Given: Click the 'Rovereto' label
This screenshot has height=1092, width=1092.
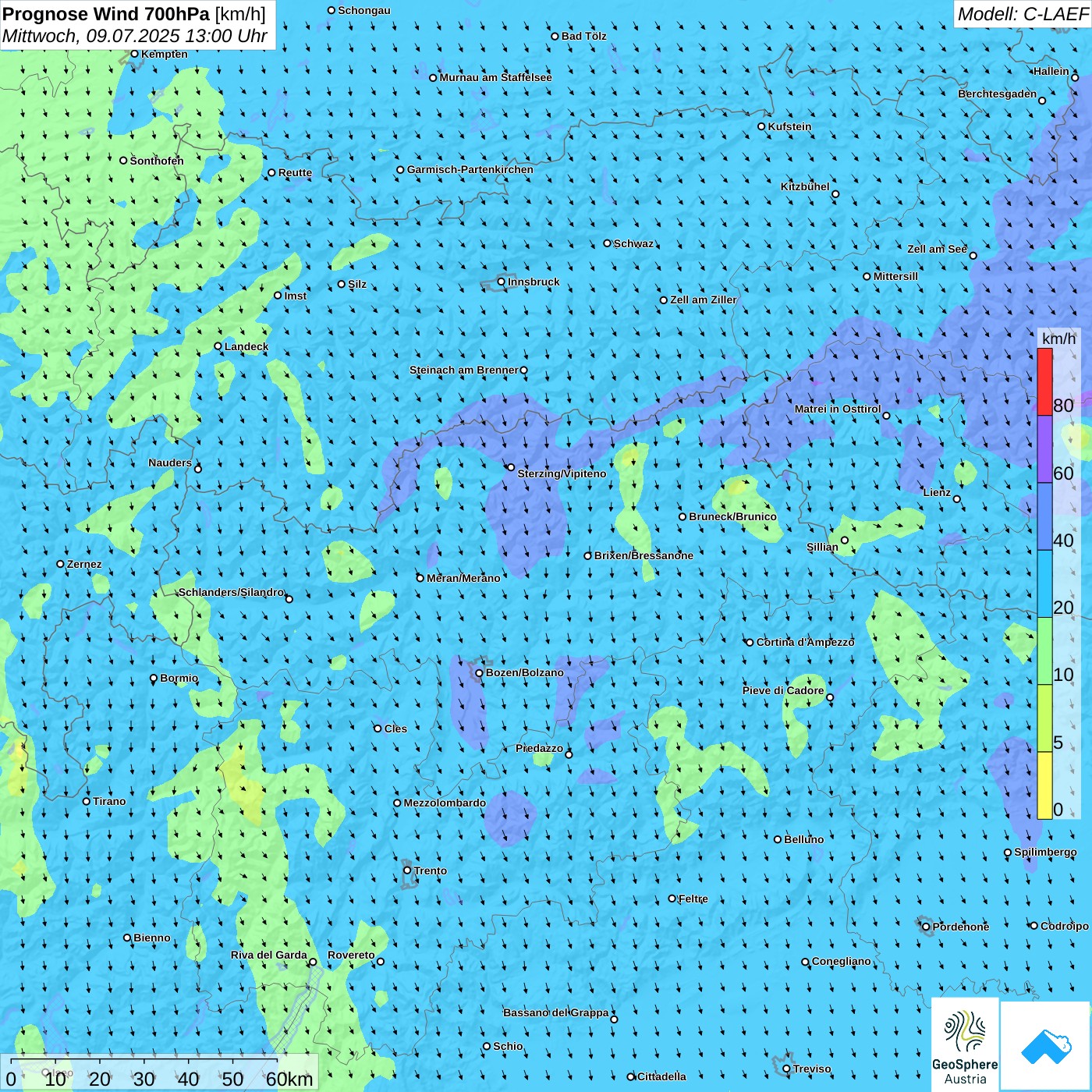Looking at the screenshot, I should click(351, 955).
